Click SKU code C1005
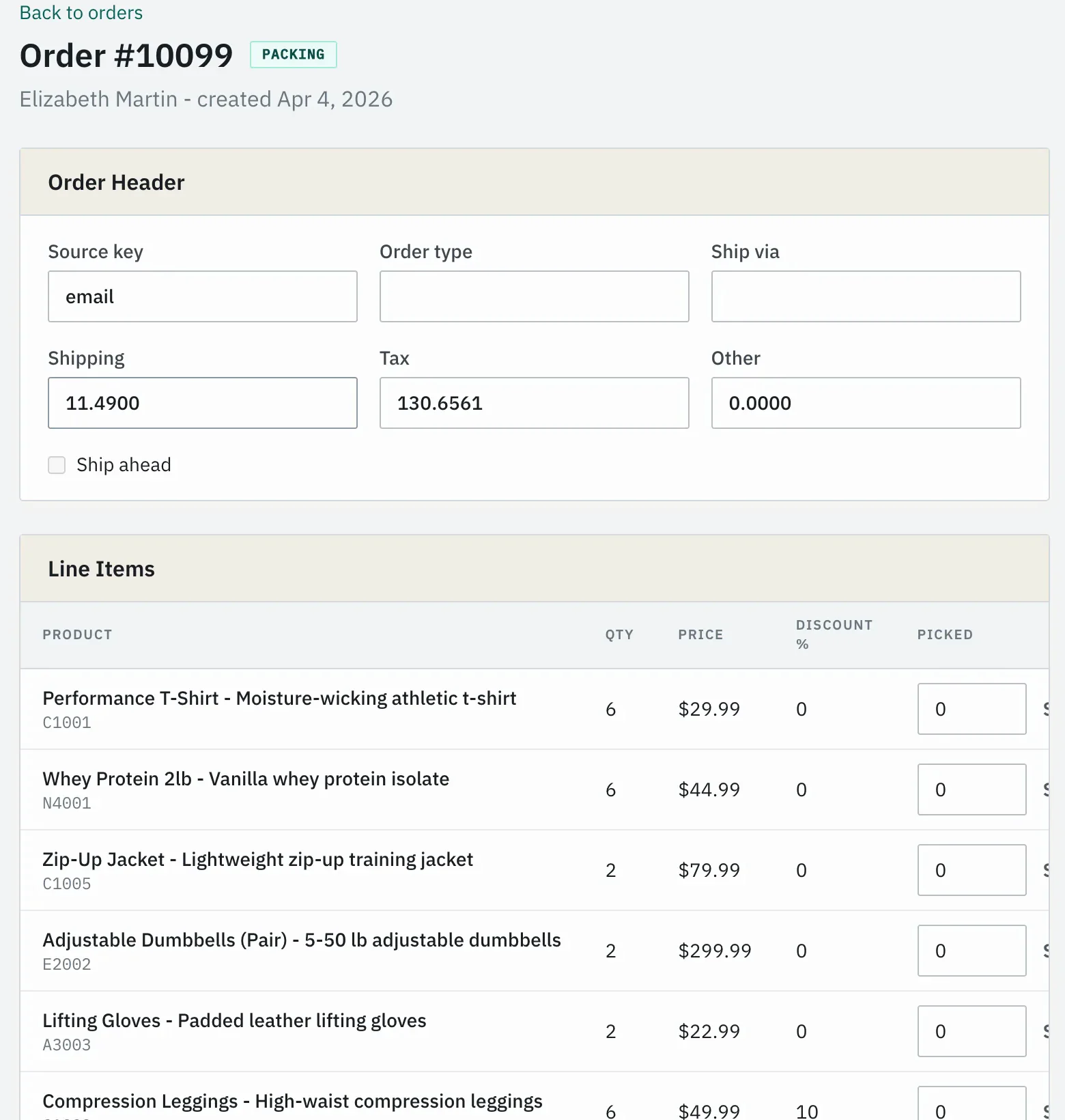Screen dimensions: 1065x1120 pos(67,884)
